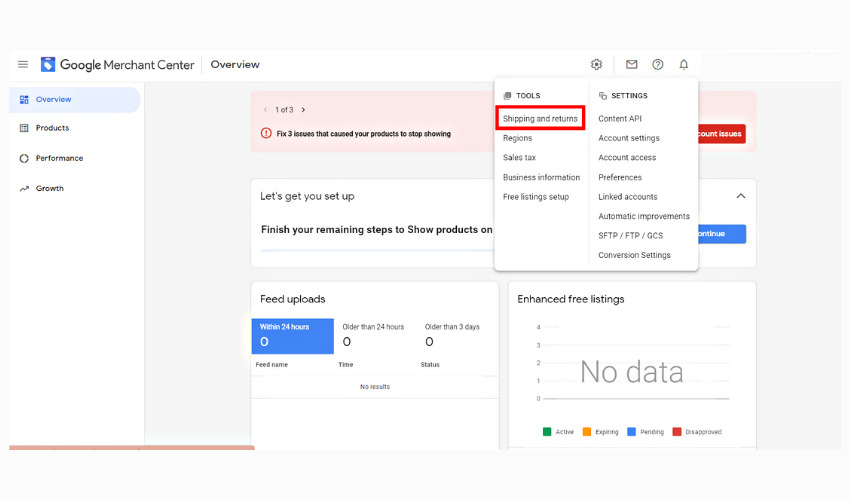
Task: Open SFTP / FTP / GCS settings
Action: pyautogui.click(x=630, y=235)
